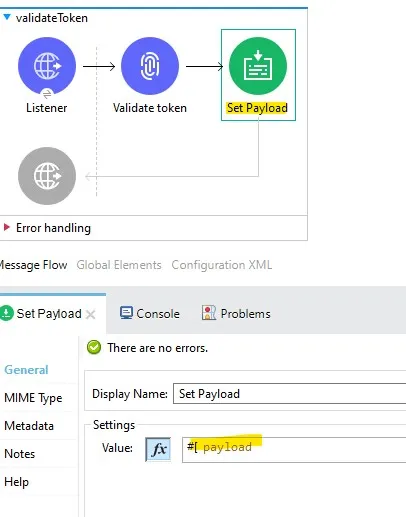Open the Metadata section
Image resolution: width=406 pixels, height=517 pixels.
pos(29,426)
